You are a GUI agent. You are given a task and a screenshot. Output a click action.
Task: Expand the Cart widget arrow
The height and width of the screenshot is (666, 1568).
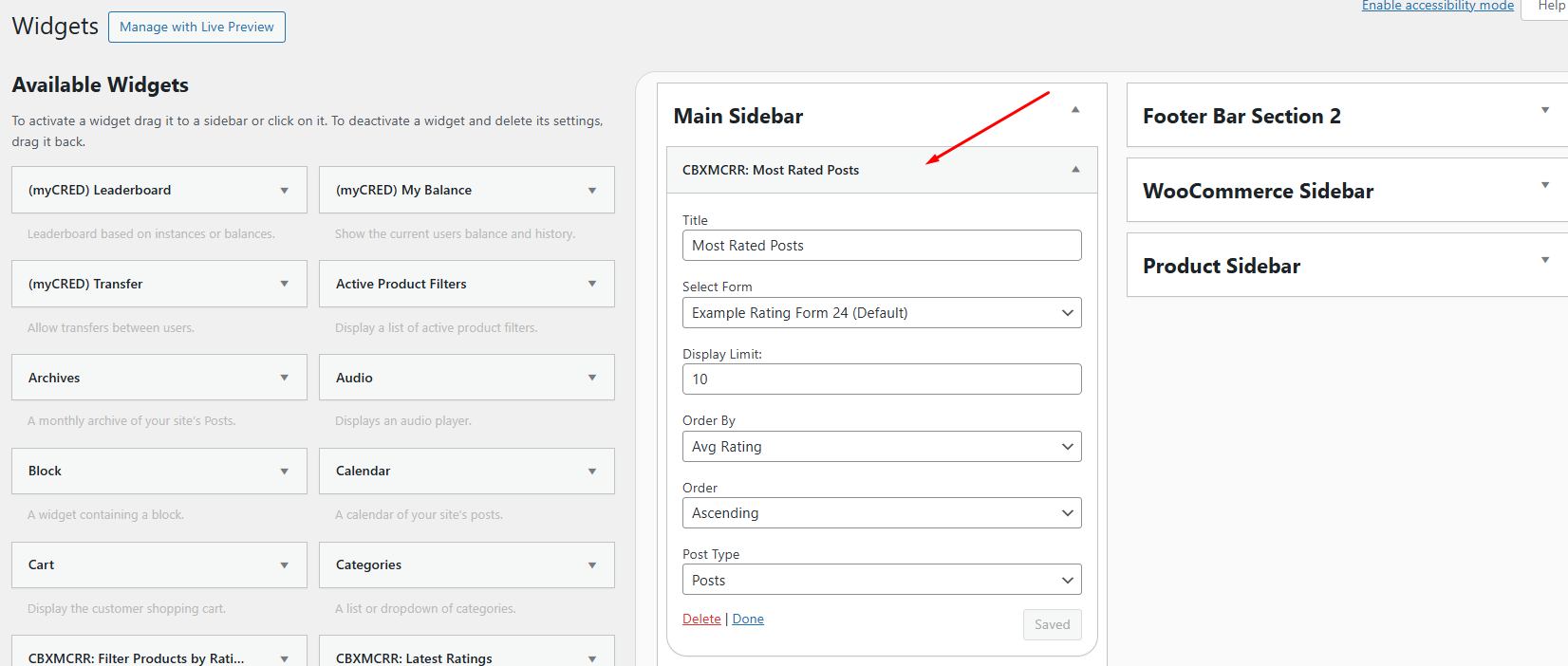click(x=284, y=565)
